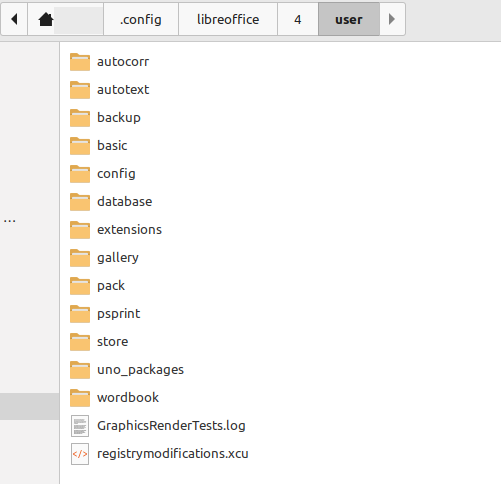Click the truncated sidebar entry with ellipsis
Image resolution: width=501 pixels, height=484 pixels.
[10, 221]
